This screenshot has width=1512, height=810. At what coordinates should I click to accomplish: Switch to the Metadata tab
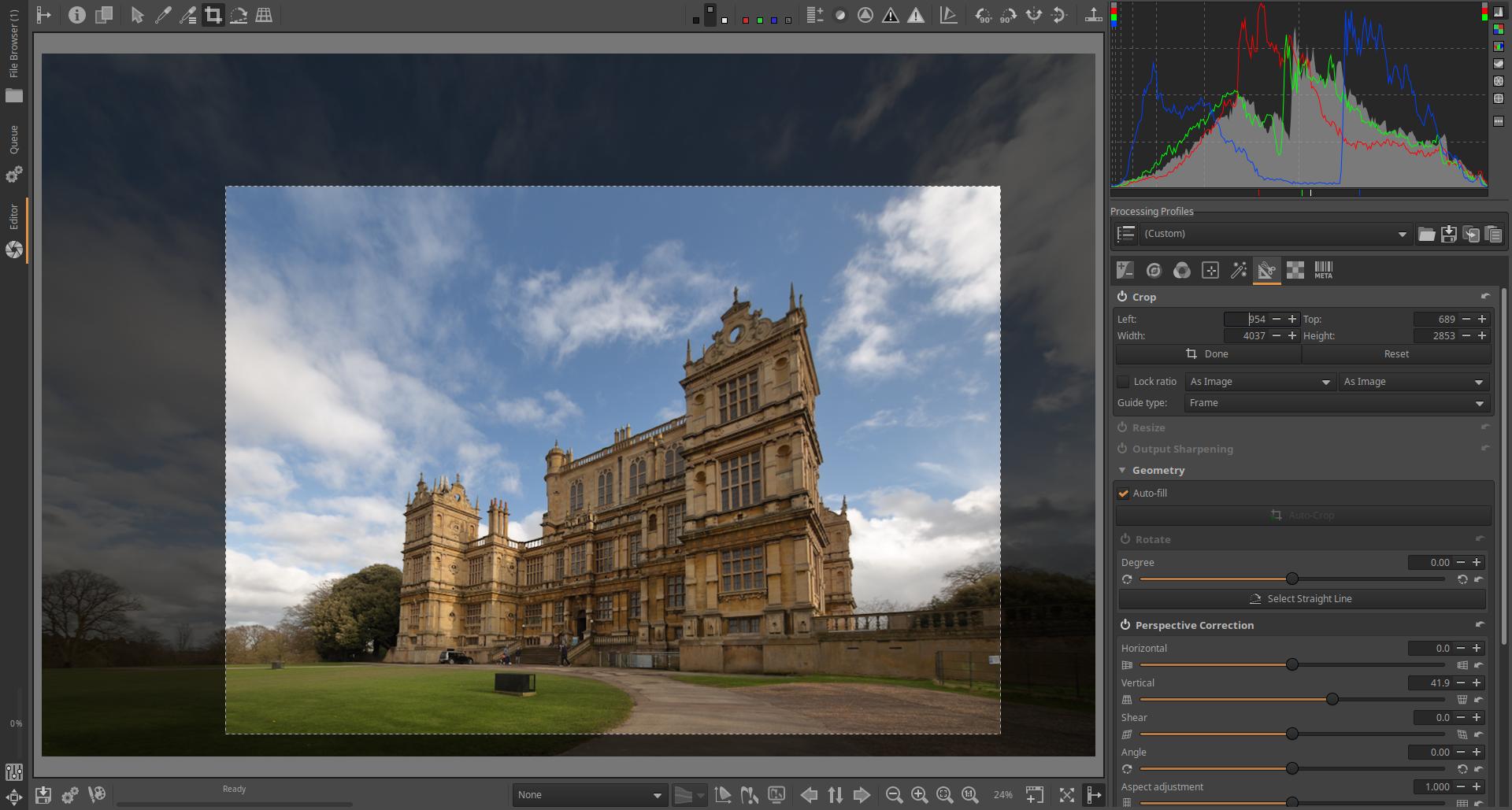pyautogui.click(x=1323, y=271)
